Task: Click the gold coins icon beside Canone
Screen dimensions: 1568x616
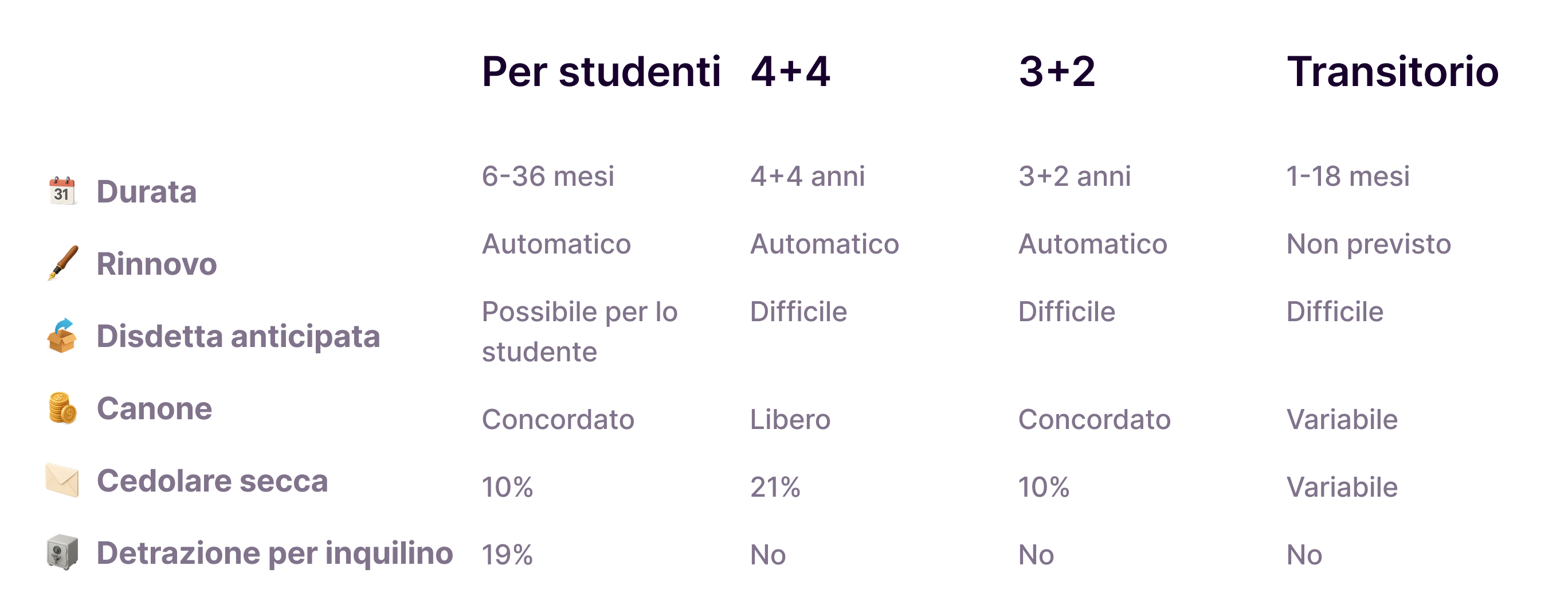Action: coord(62,408)
